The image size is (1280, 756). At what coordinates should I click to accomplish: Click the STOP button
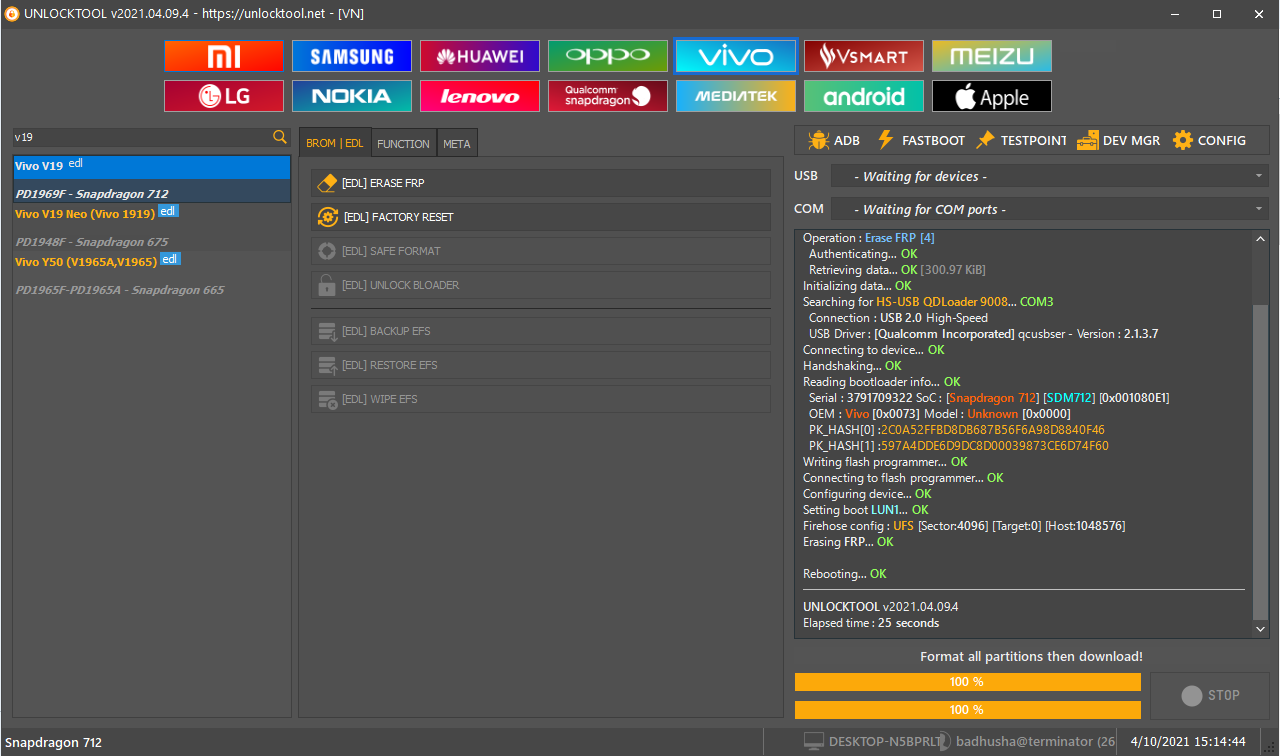pyautogui.click(x=1210, y=695)
